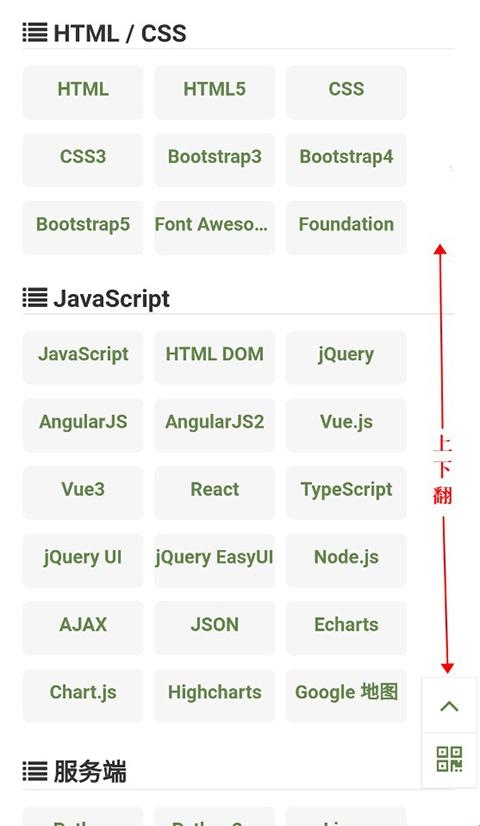Click list icon beside JavaScript heading
The image size is (480, 826).
(x=35, y=298)
